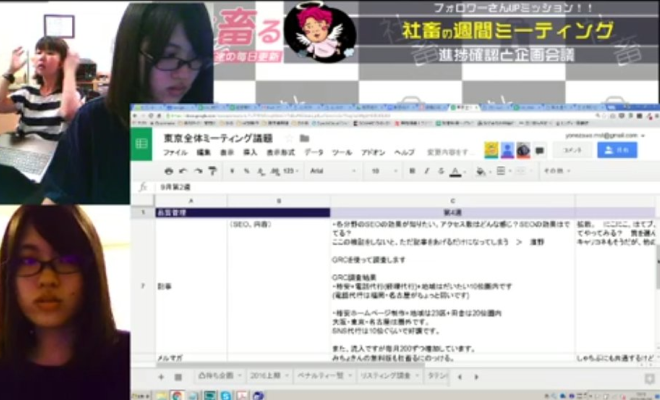The height and width of the screenshot is (400, 660).
Task: Expand the その他 more options dropdown
Action: 555,171
